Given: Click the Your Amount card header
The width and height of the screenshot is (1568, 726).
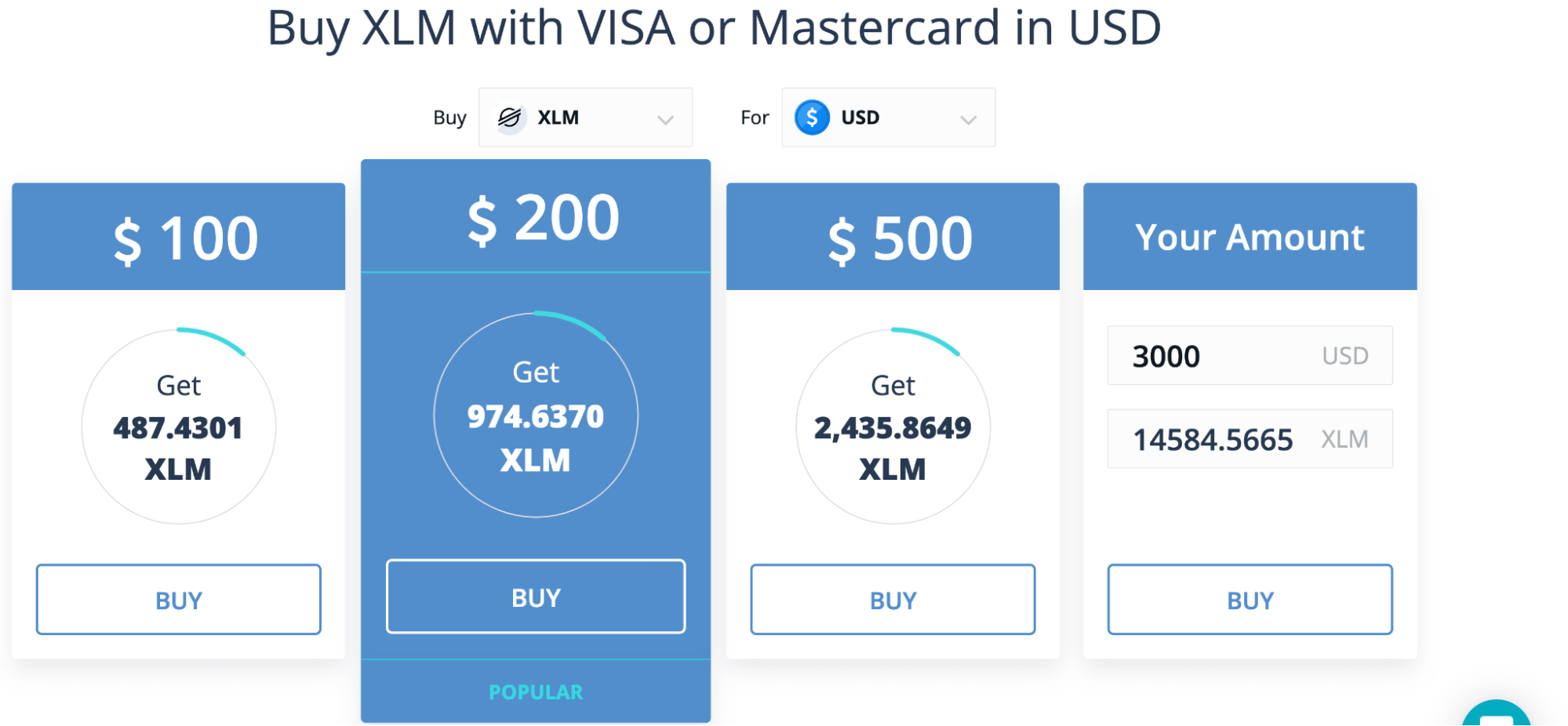Looking at the screenshot, I should click(x=1250, y=237).
